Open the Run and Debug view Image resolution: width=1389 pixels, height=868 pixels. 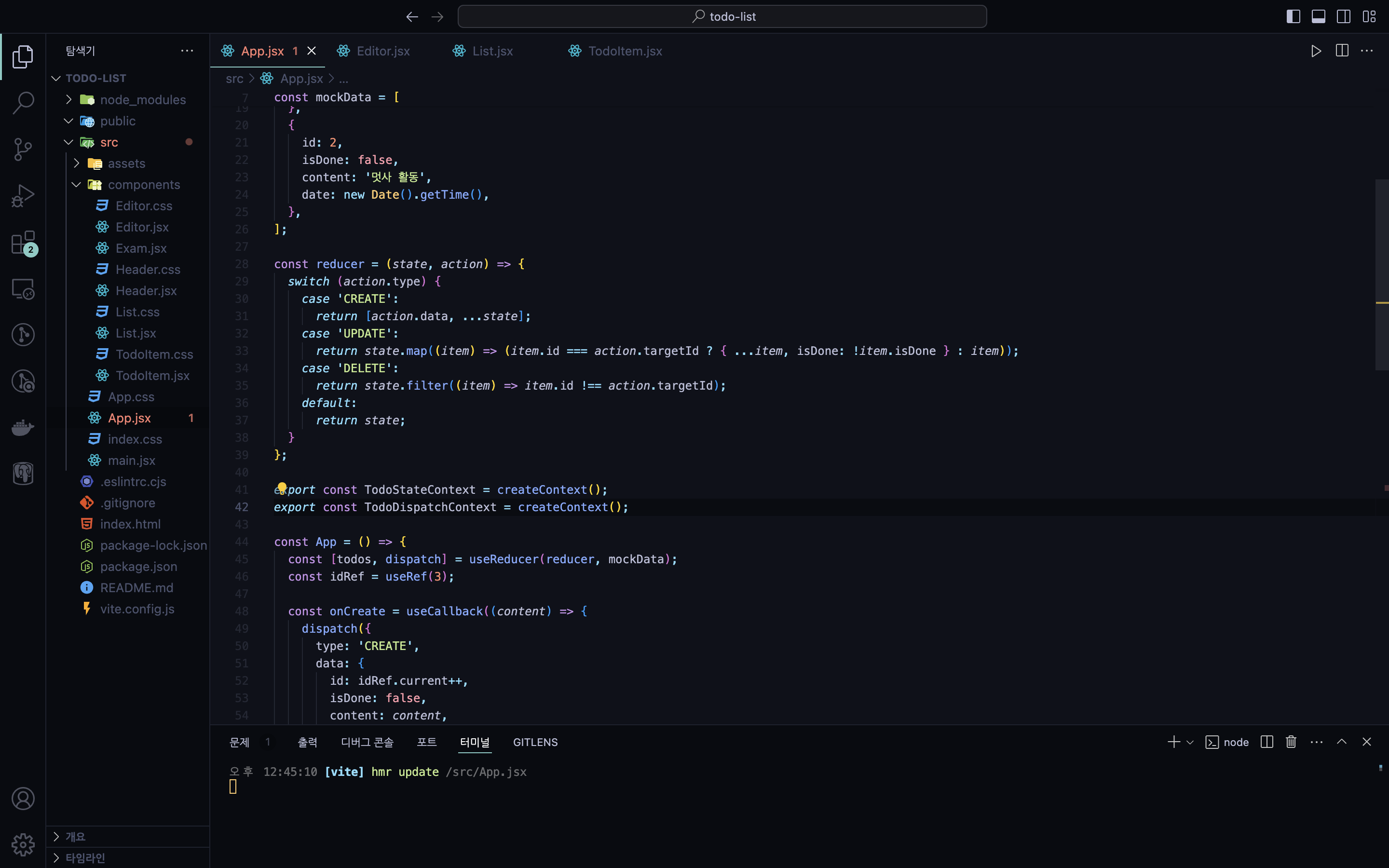click(23, 196)
